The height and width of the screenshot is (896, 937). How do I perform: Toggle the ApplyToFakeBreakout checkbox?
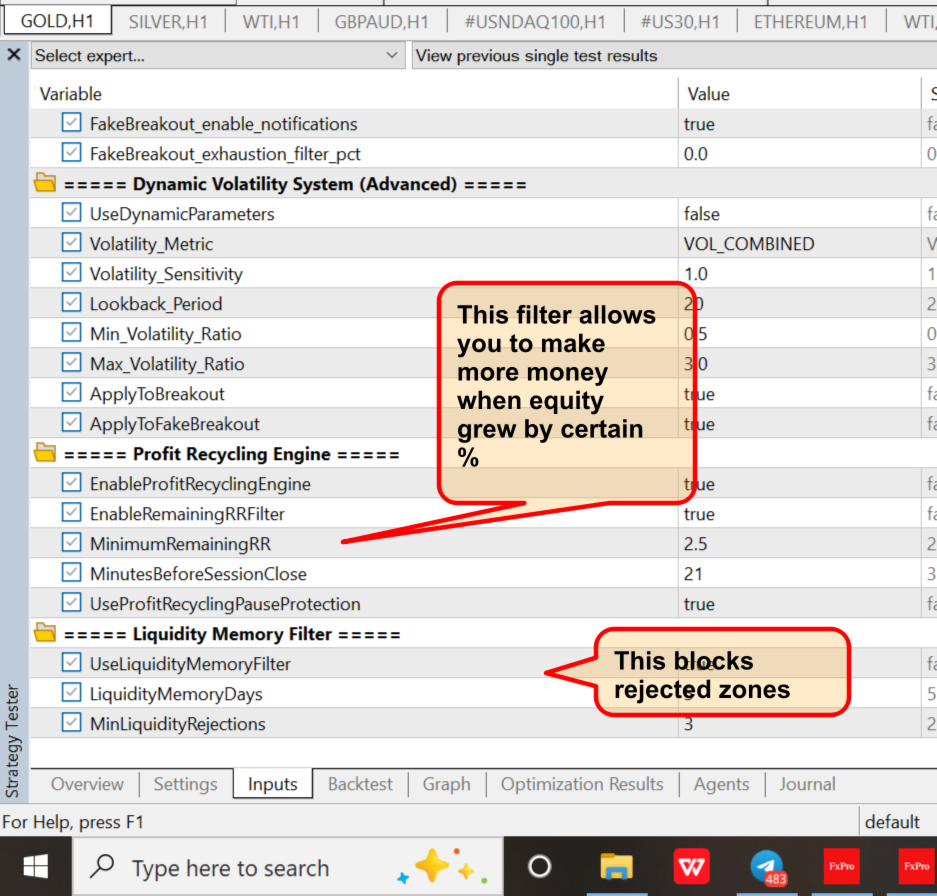(x=71, y=423)
